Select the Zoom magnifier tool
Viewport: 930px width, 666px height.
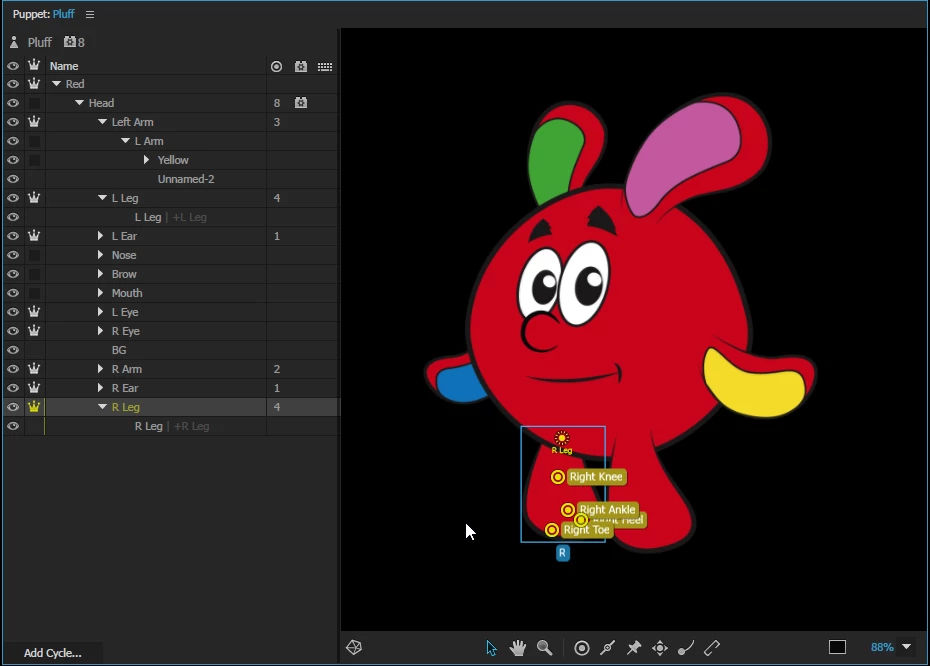click(544, 648)
